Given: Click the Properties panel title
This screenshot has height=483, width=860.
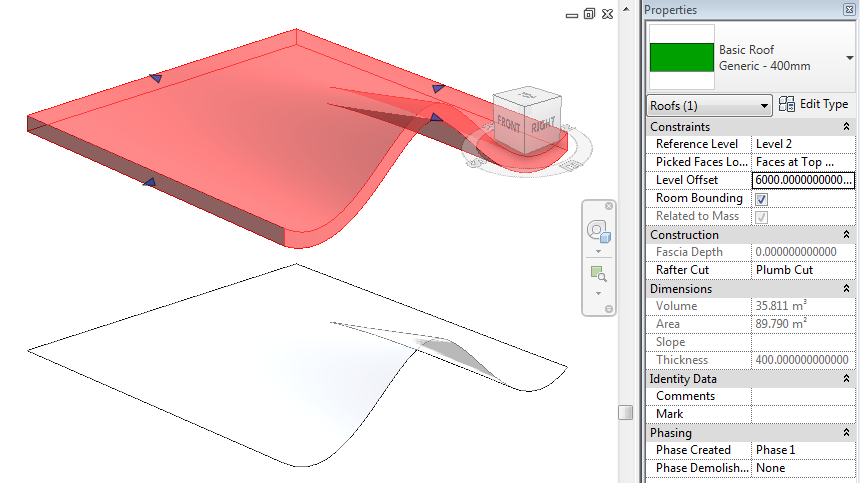Looking at the screenshot, I should 670,10.
